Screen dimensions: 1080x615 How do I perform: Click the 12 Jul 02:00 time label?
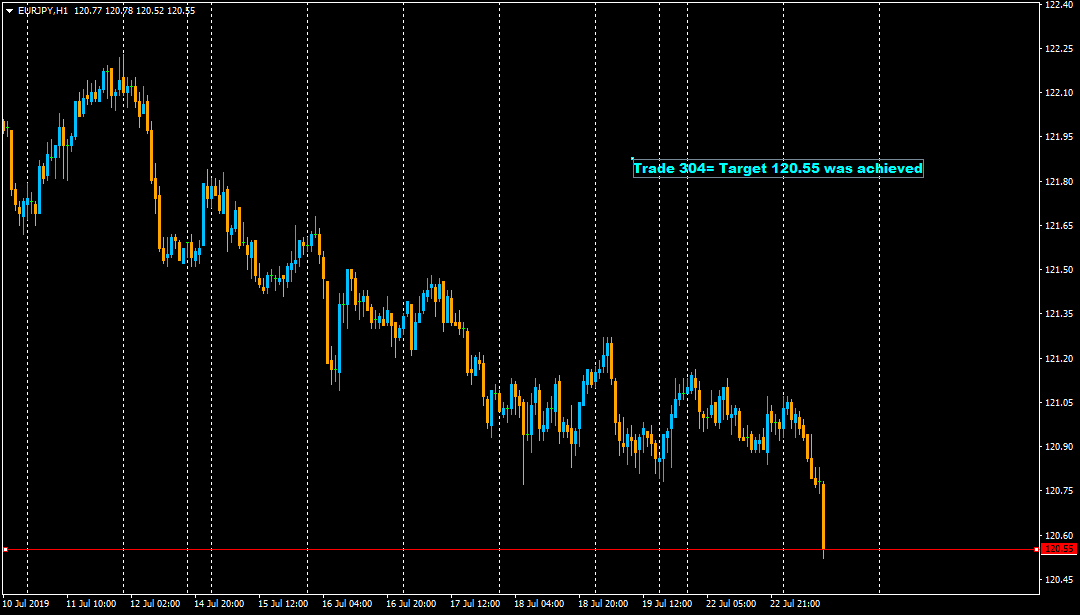(x=155, y=603)
